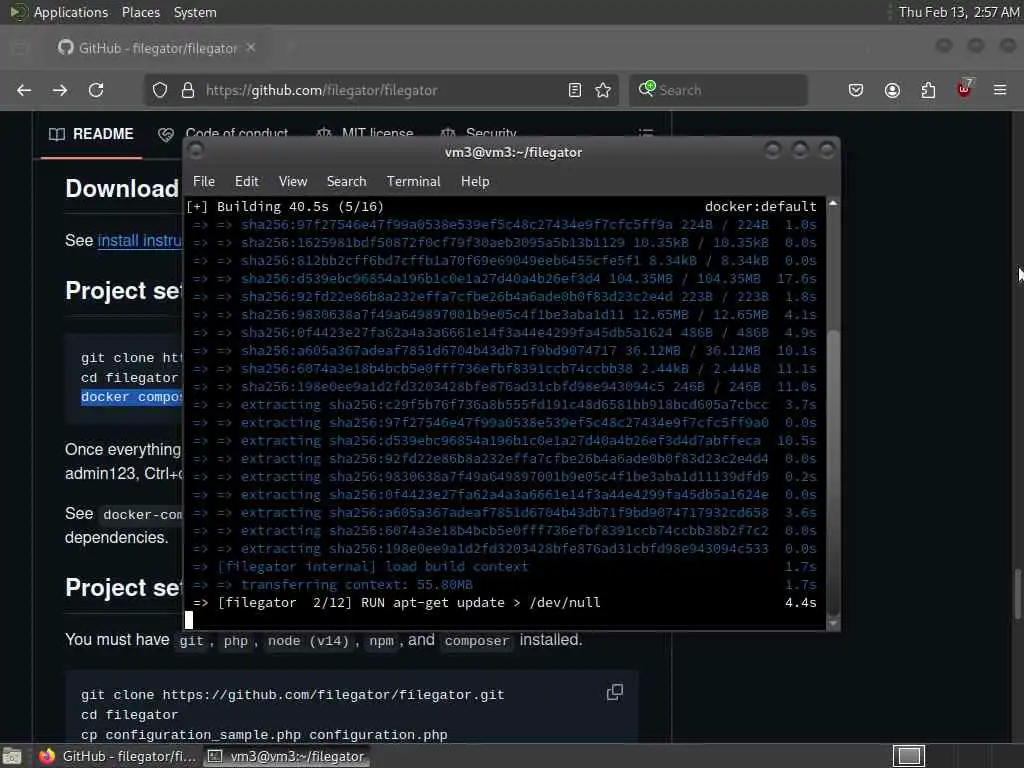Viewport: 1024px width, 768px height.
Task: Click the clock showing Thu Feb 13, 2:57 AM
Action: (958, 12)
